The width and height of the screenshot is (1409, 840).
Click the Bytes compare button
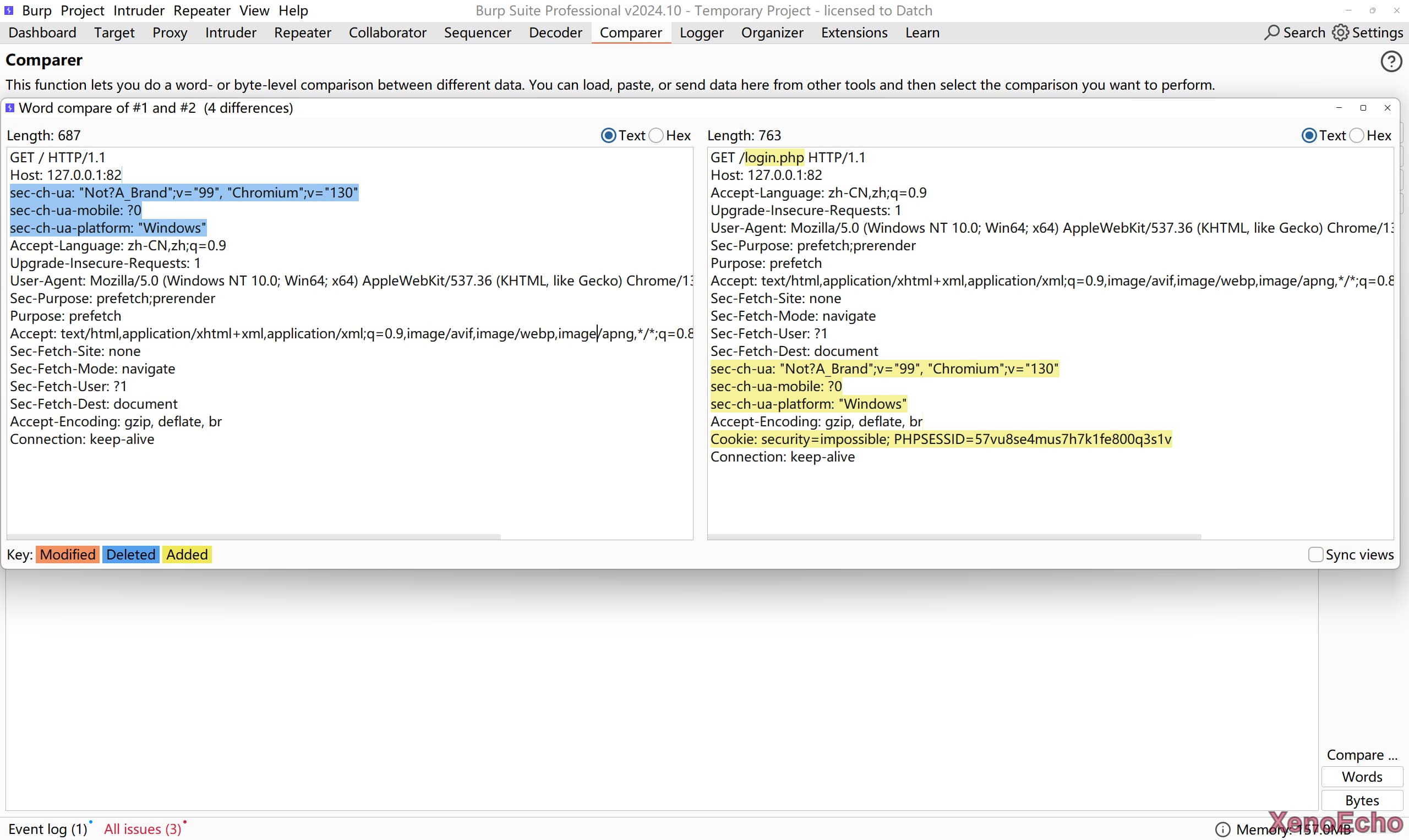point(1362,800)
